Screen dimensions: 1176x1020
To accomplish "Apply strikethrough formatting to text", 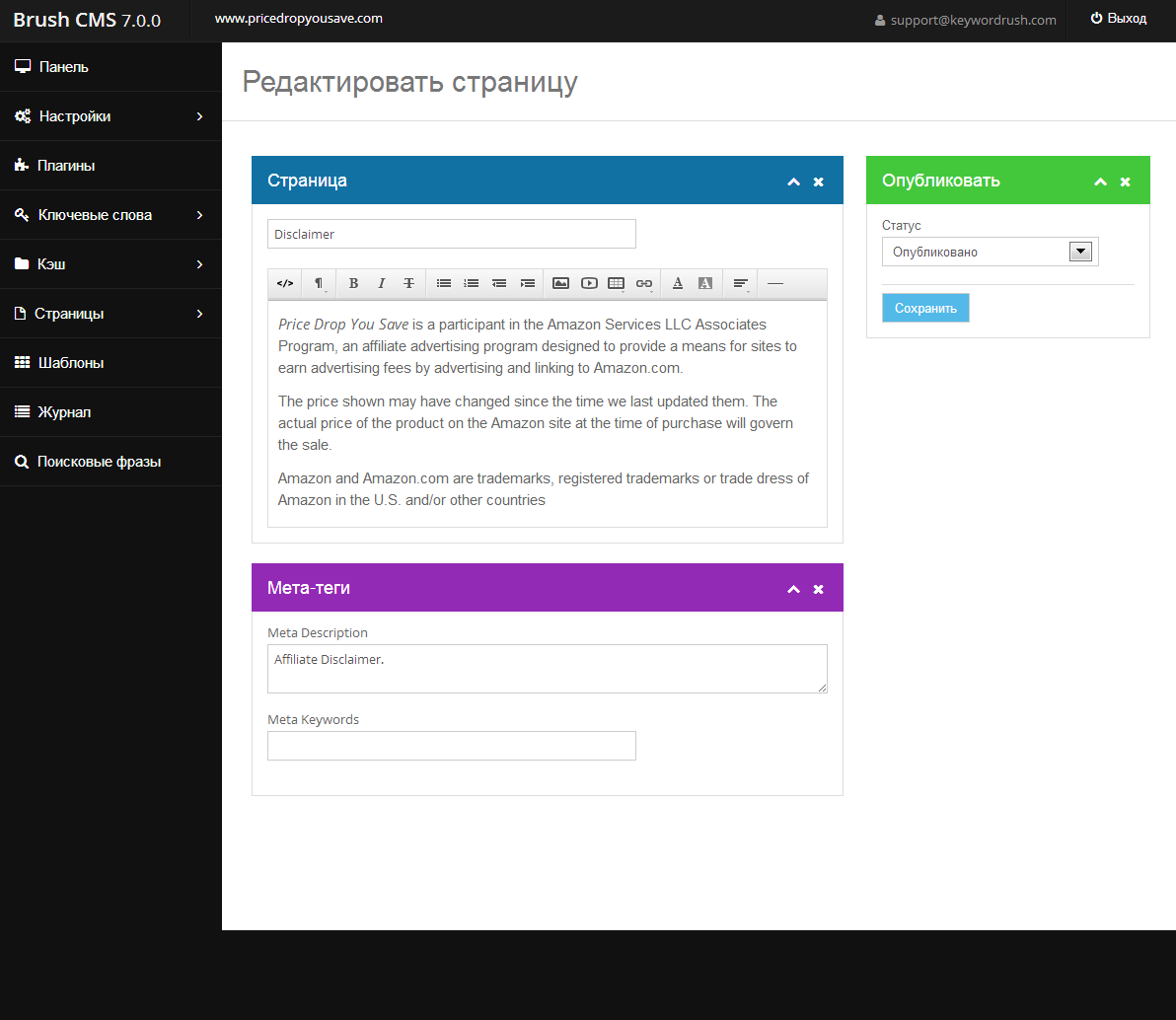I will (409, 284).
